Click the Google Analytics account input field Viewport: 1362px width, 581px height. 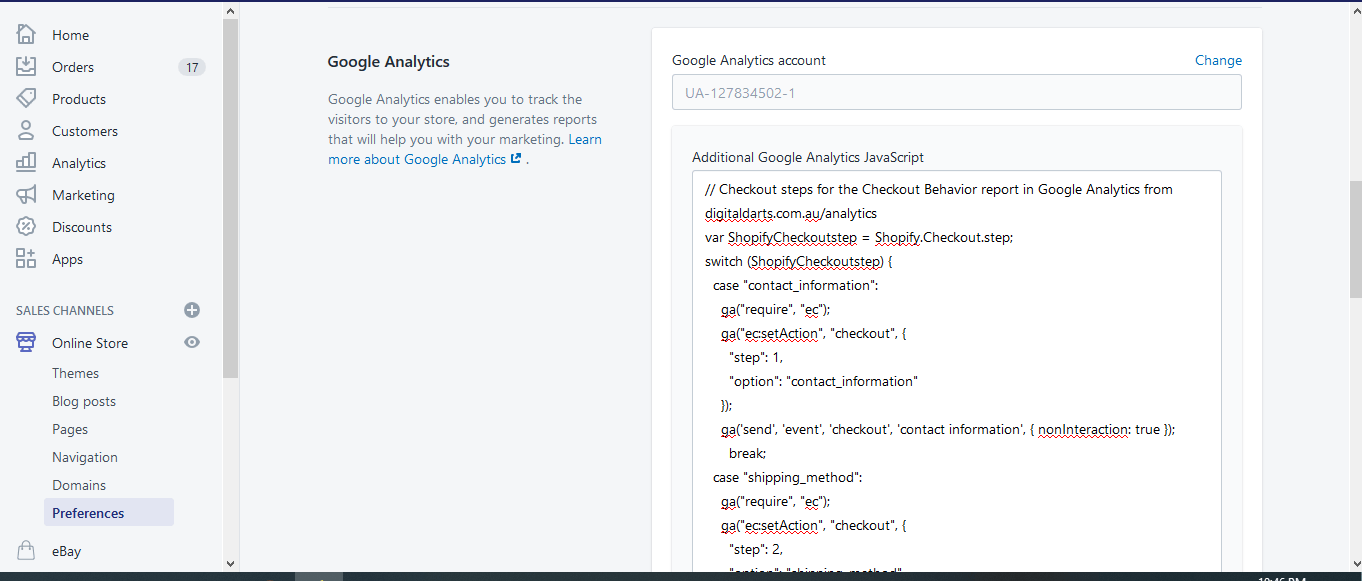click(956, 91)
